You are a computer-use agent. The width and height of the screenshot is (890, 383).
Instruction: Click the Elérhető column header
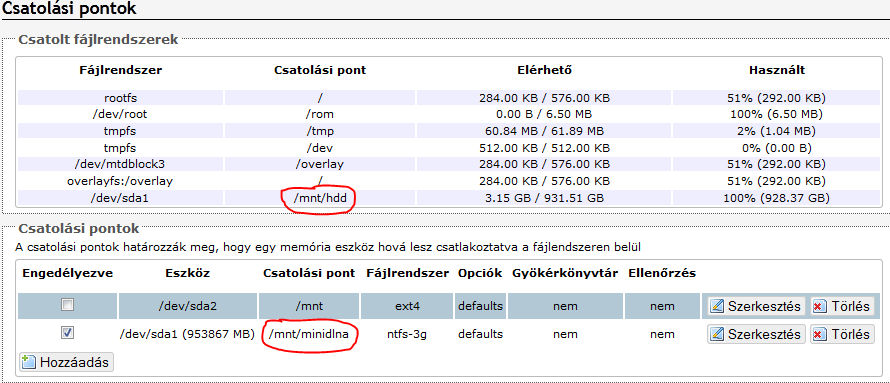pos(544,70)
